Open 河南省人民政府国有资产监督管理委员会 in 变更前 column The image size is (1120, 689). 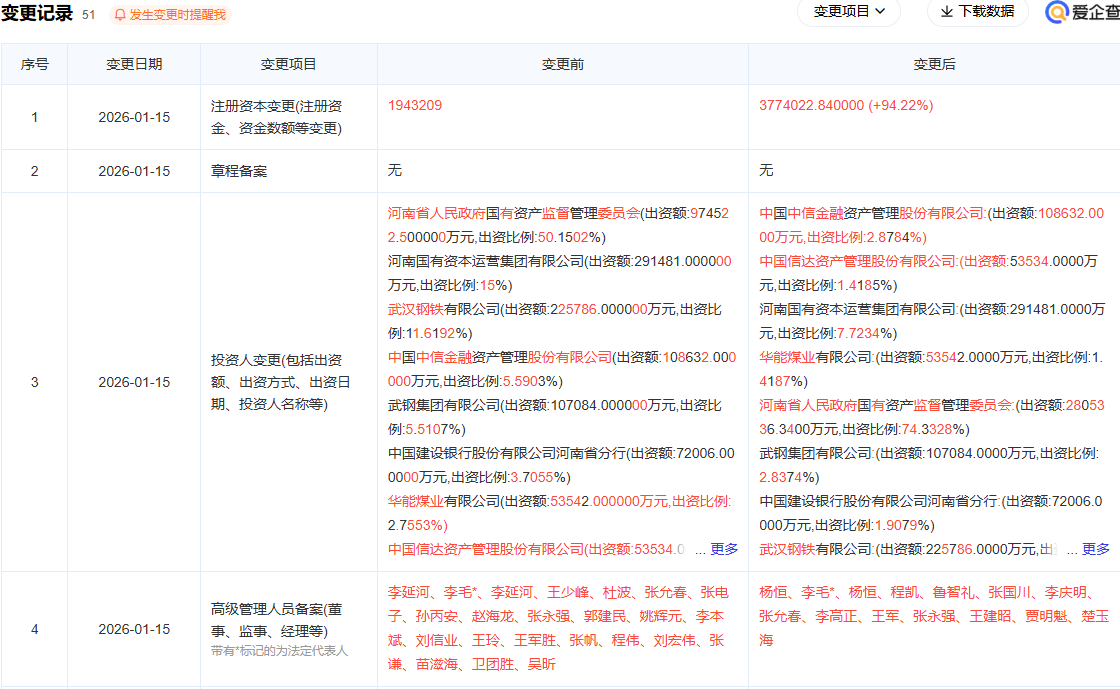point(513,213)
